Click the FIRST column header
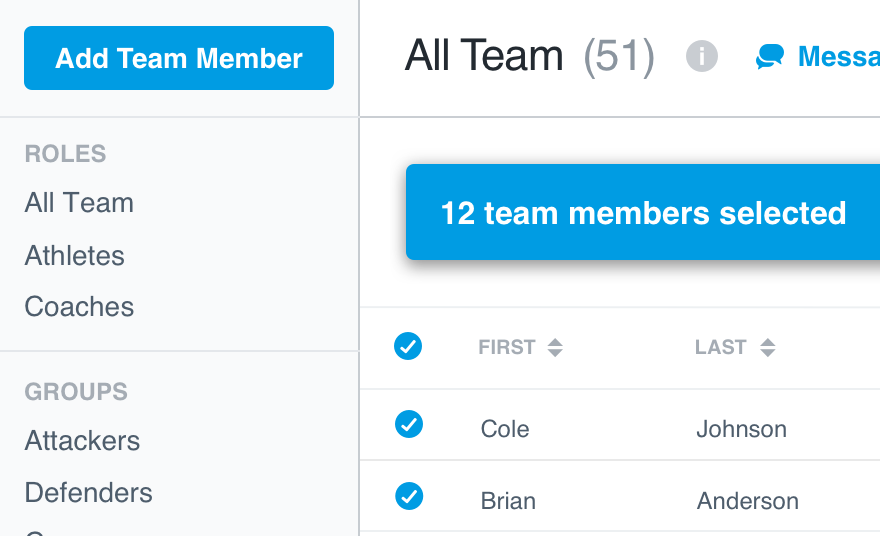Image resolution: width=880 pixels, height=536 pixels. (x=507, y=347)
